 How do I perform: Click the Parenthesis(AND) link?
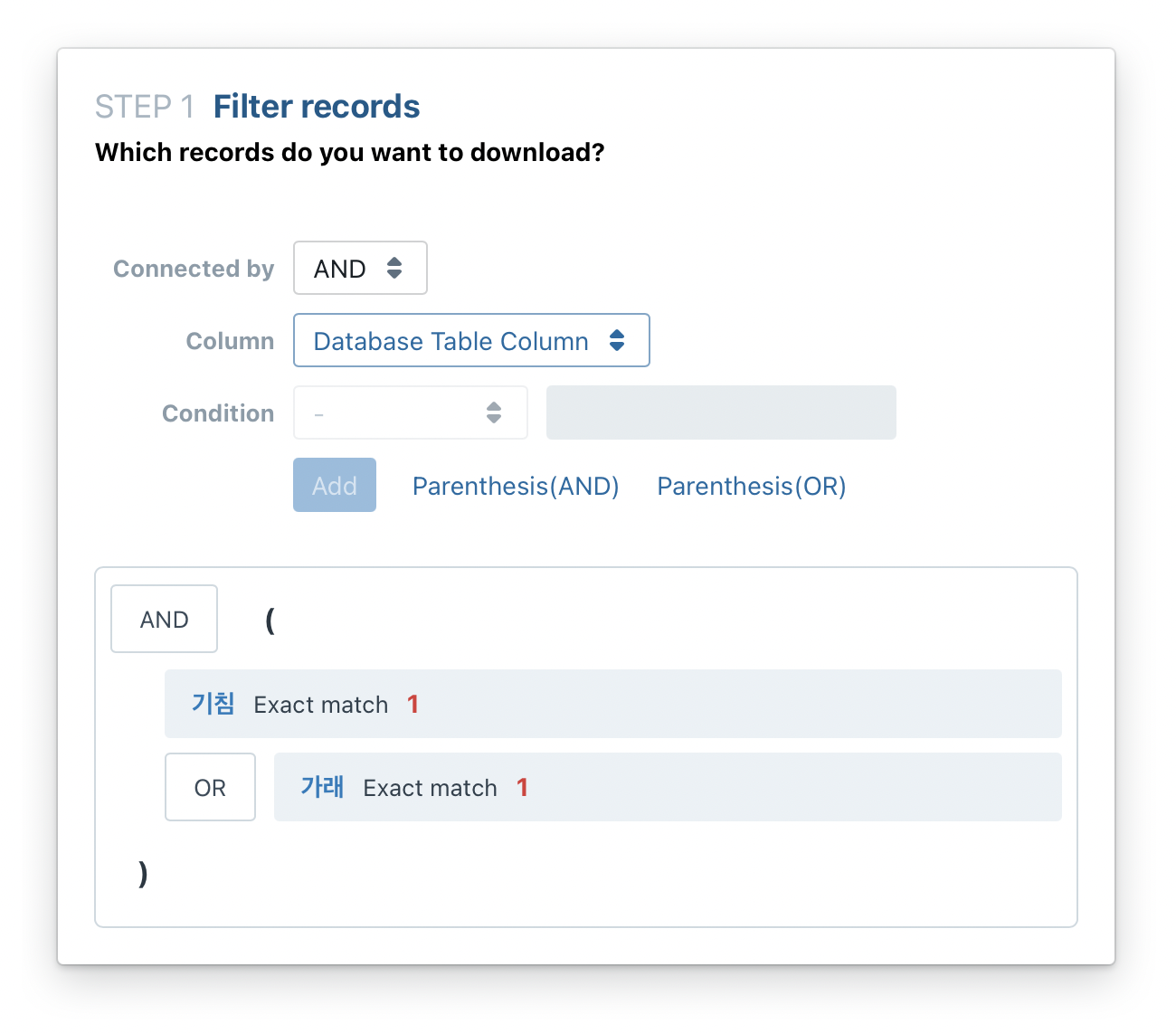click(516, 486)
